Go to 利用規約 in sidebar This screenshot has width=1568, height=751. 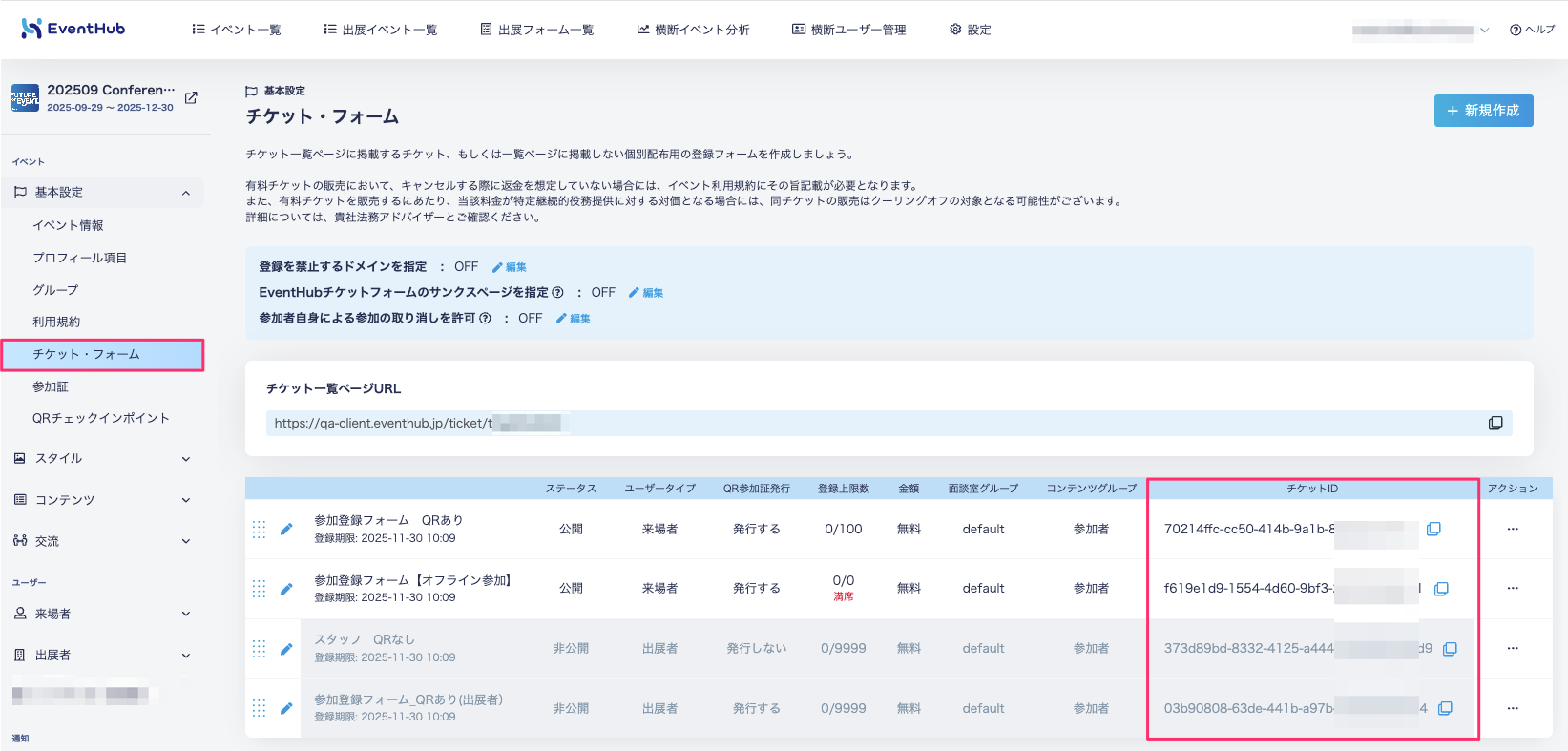click(56, 323)
